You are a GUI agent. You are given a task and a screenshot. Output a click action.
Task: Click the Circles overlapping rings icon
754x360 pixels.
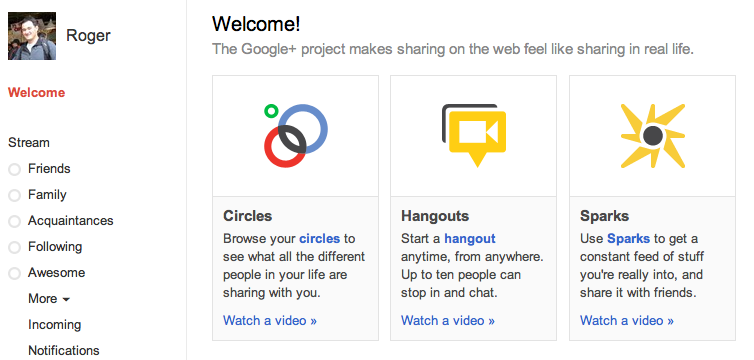296,136
